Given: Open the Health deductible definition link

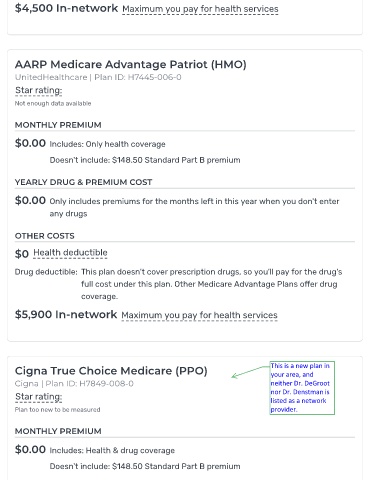Looking at the screenshot, I should pyautogui.click(x=70, y=253).
